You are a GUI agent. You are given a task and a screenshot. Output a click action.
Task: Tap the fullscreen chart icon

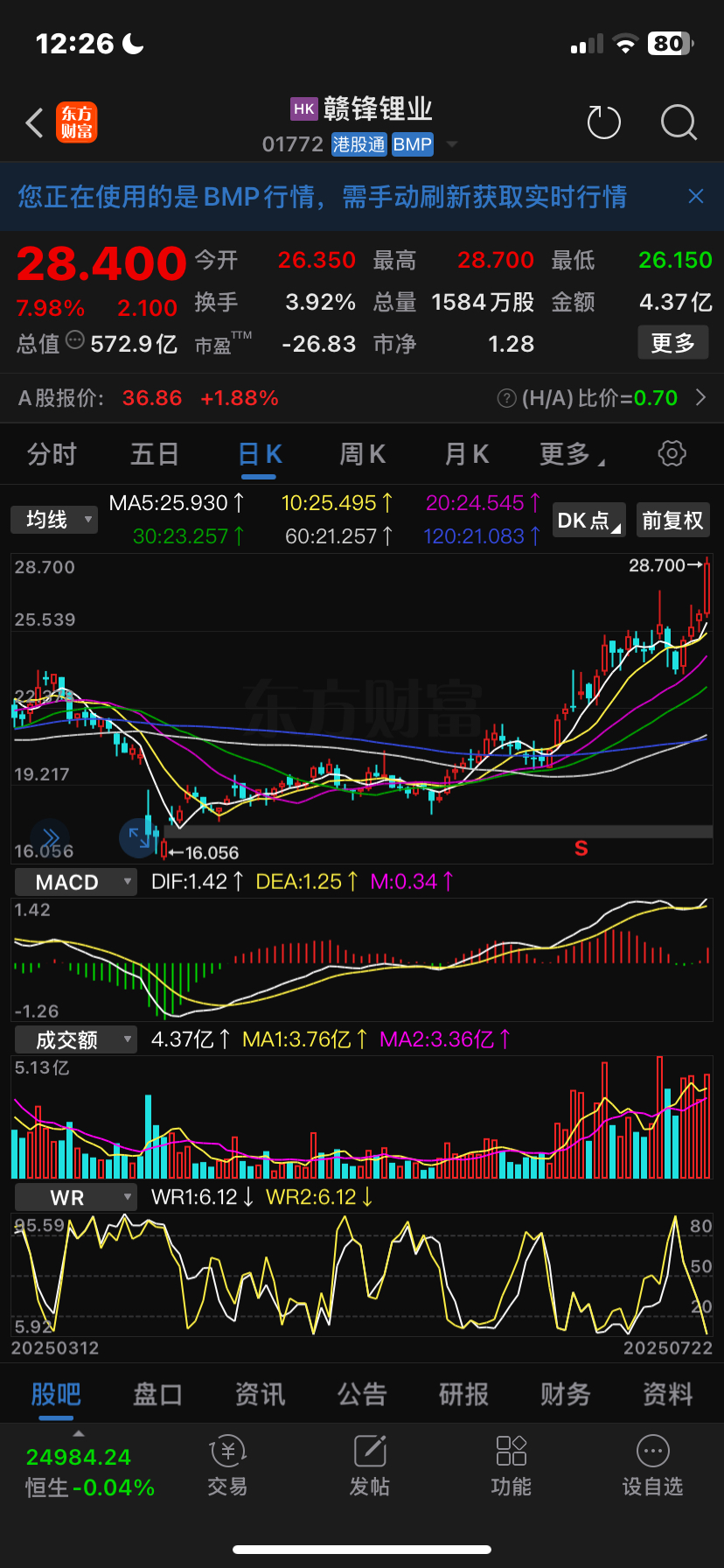pyautogui.click(x=138, y=837)
